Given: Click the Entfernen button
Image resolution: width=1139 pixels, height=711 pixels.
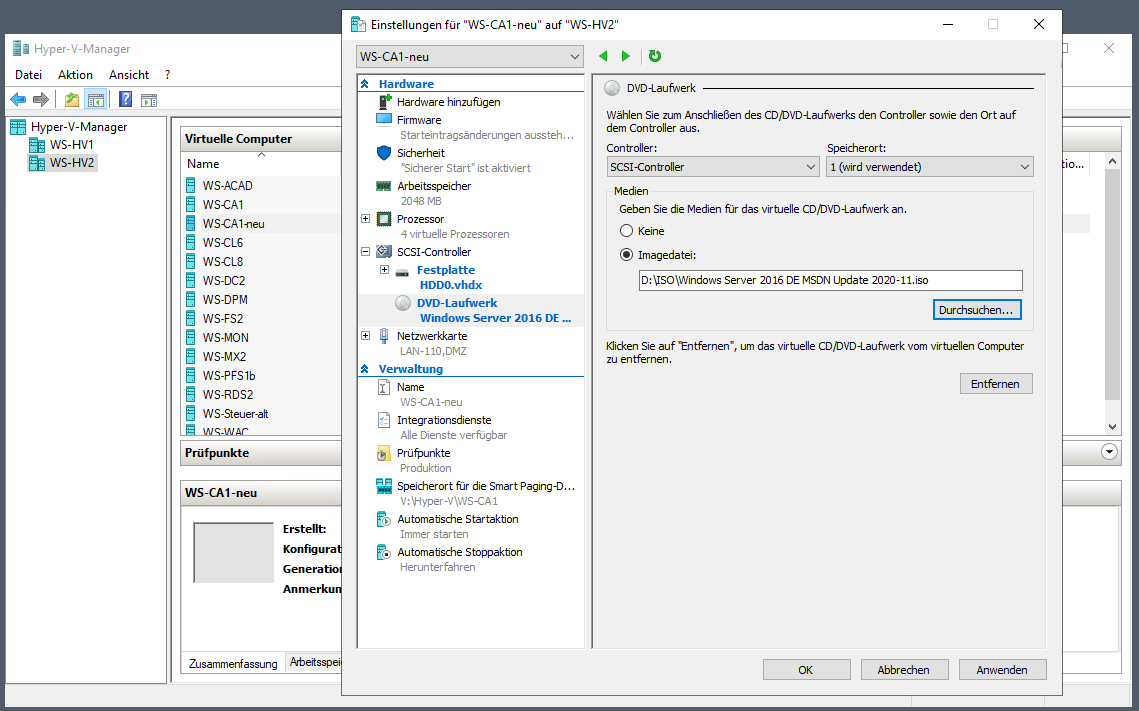Looking at the screenshot, I should pyautogui.click(x=995, y=383).
